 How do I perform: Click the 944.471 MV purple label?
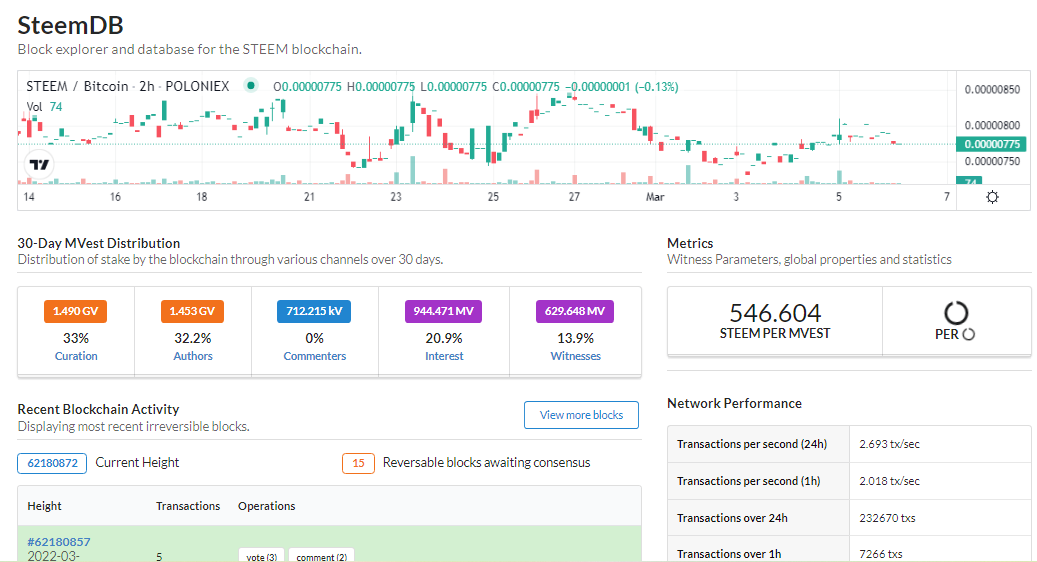[x=443, y=311]
